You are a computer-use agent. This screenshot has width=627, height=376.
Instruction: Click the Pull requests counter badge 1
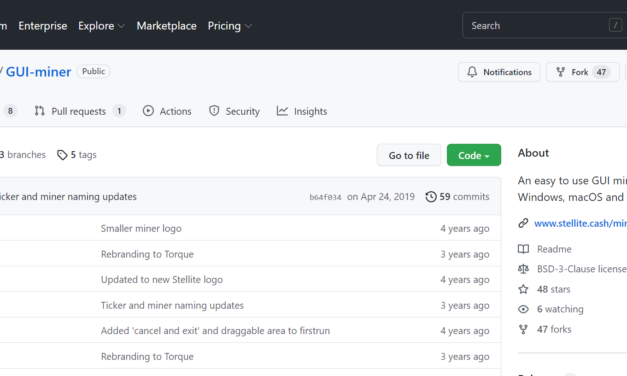(119, 111)
